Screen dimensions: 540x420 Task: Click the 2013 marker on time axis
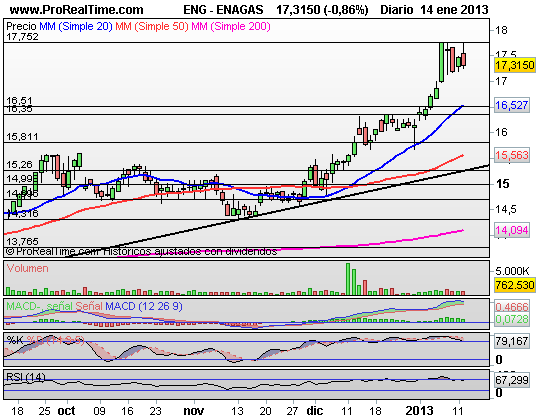point(419,410)
